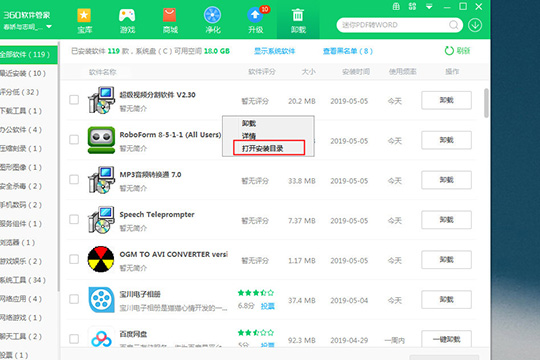Click the RoboForm robot icon

101,140
